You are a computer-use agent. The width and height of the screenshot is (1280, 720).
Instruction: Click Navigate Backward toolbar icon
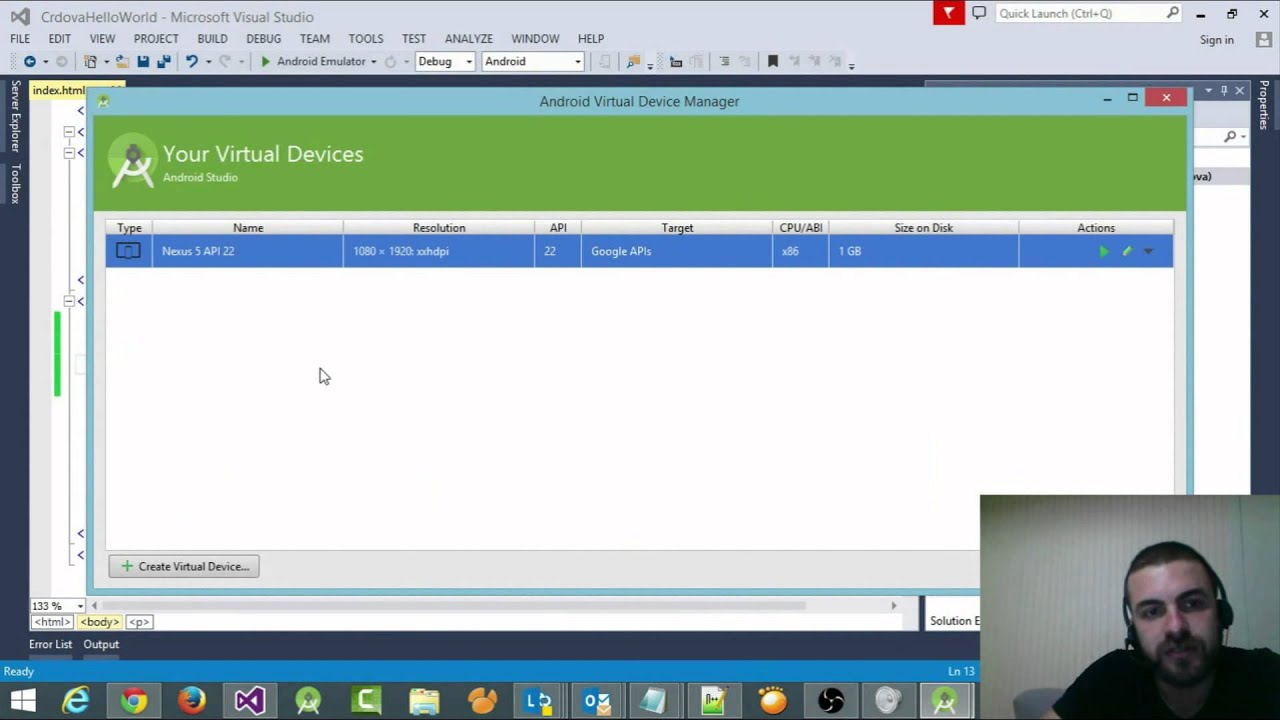tap(30, 62)
